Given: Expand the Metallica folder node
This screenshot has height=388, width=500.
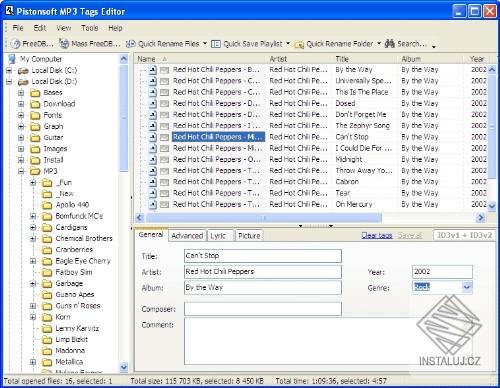Looking at the screenshot, I should (x=33, y=362).
